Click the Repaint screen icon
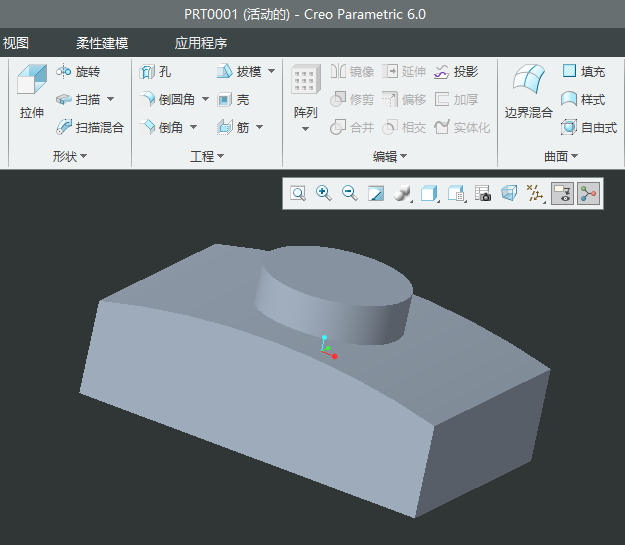Viewport: 625px width, 545px height. click(x=376, y=194)
